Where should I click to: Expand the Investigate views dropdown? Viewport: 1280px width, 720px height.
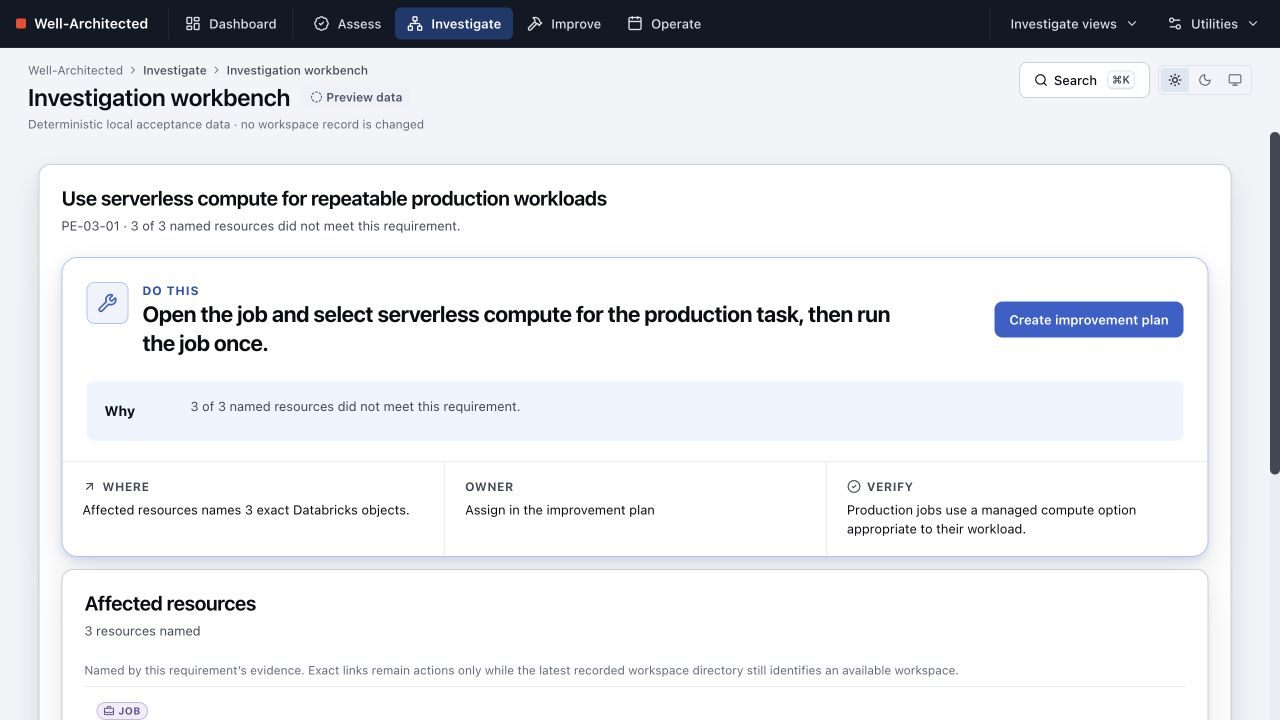click(x=1074, y=24)
